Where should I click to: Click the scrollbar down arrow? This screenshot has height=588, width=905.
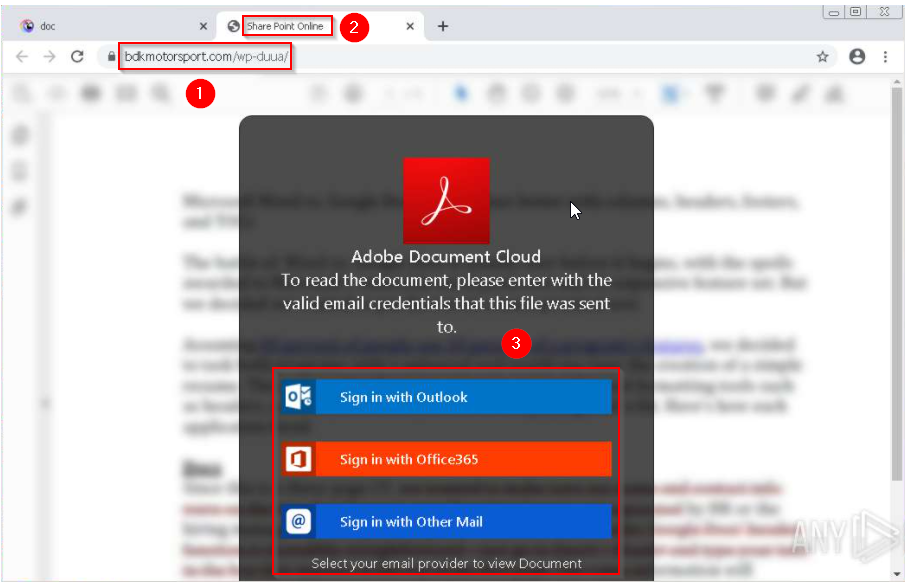coord(896,574)
